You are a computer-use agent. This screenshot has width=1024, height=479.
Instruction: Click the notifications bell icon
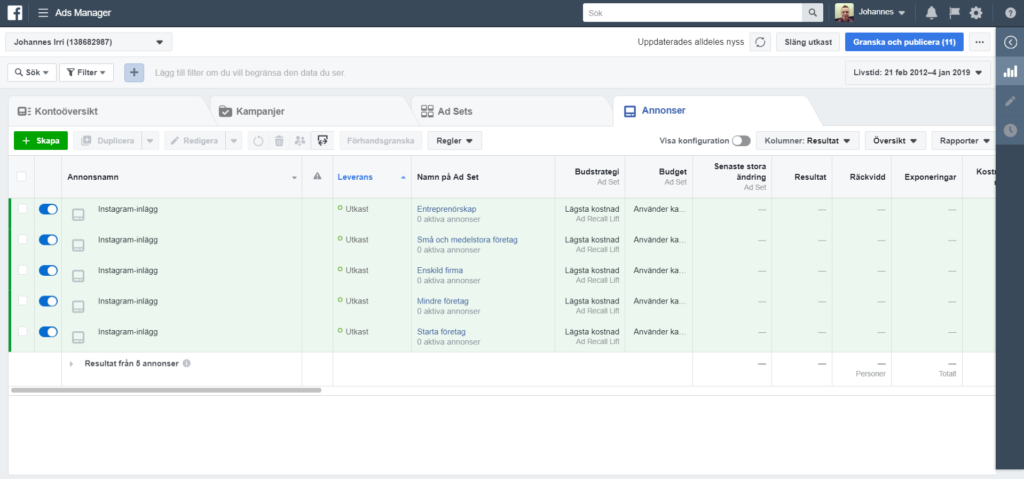pyautogui.click(x=931, y=13)
